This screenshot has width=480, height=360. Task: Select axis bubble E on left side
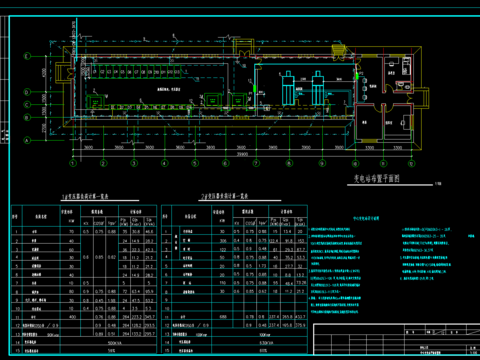click(x=27, y=56)
